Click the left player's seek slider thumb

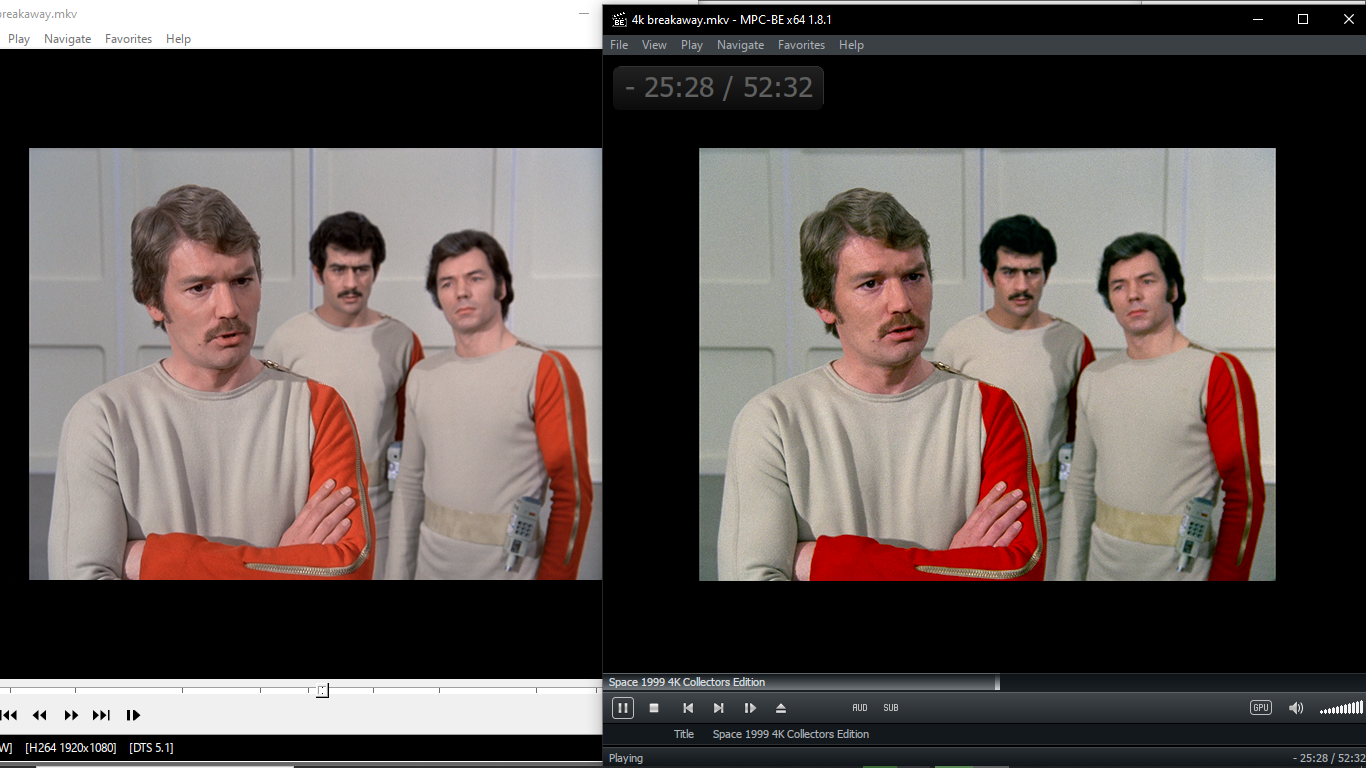(322, 690)
